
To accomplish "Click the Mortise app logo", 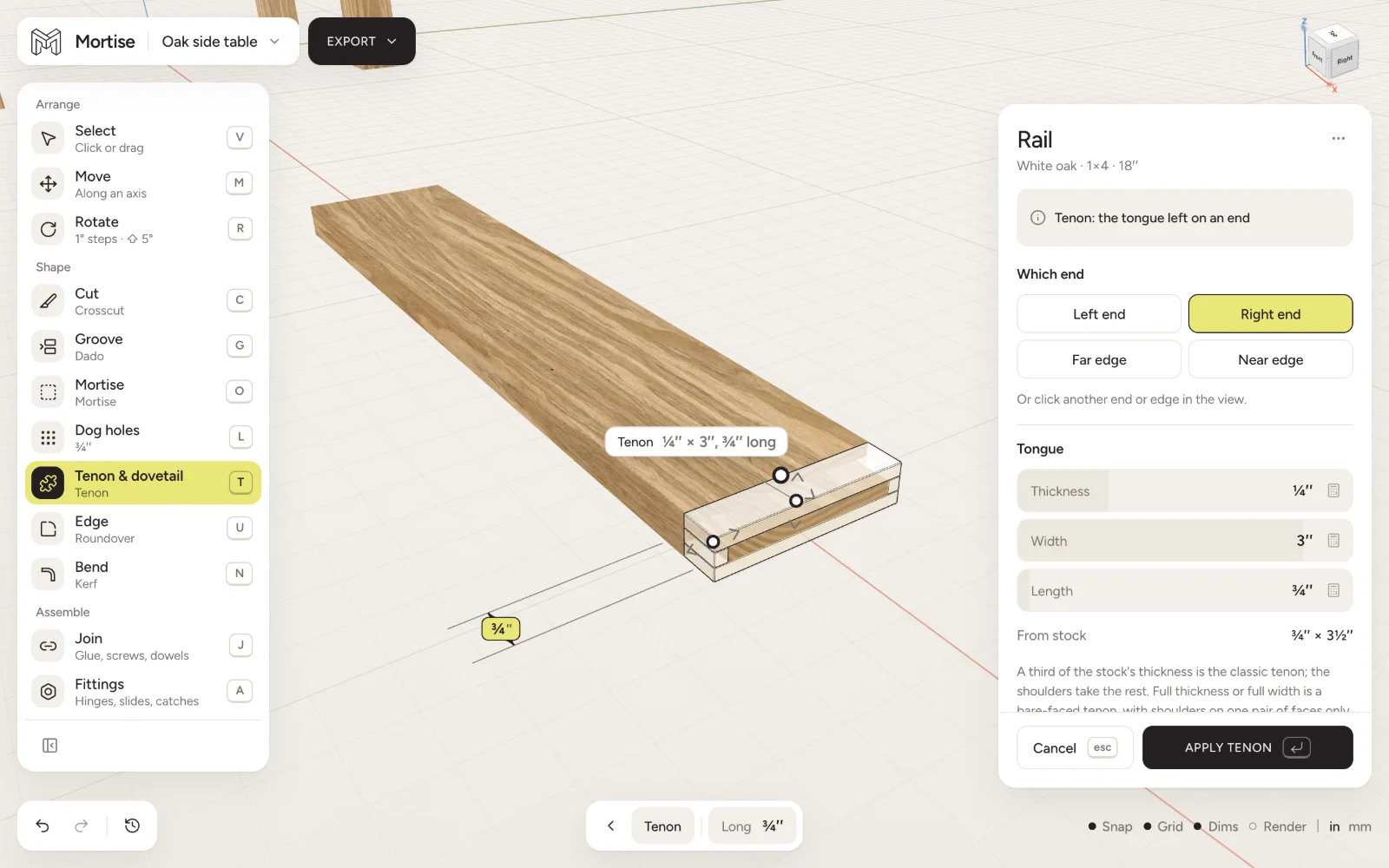I will (x=46, y=42).
